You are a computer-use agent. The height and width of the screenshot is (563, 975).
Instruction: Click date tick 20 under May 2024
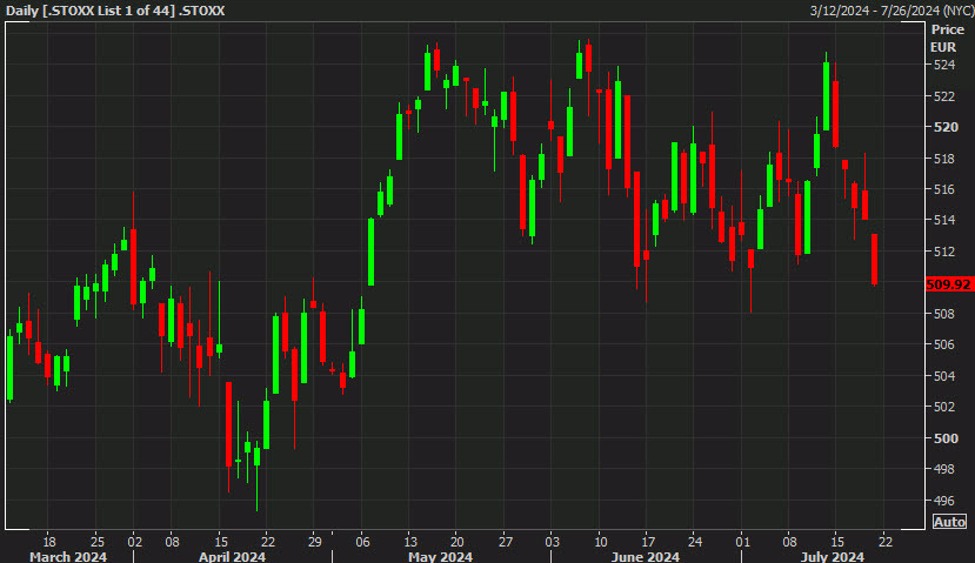coord(457,541)
